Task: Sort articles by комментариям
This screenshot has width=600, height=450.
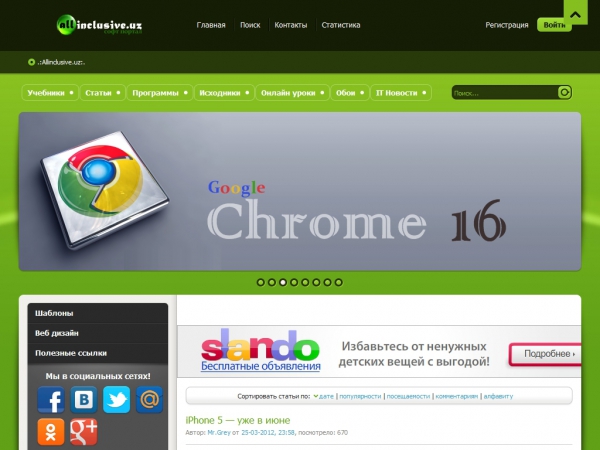Action: click(457, 396)
